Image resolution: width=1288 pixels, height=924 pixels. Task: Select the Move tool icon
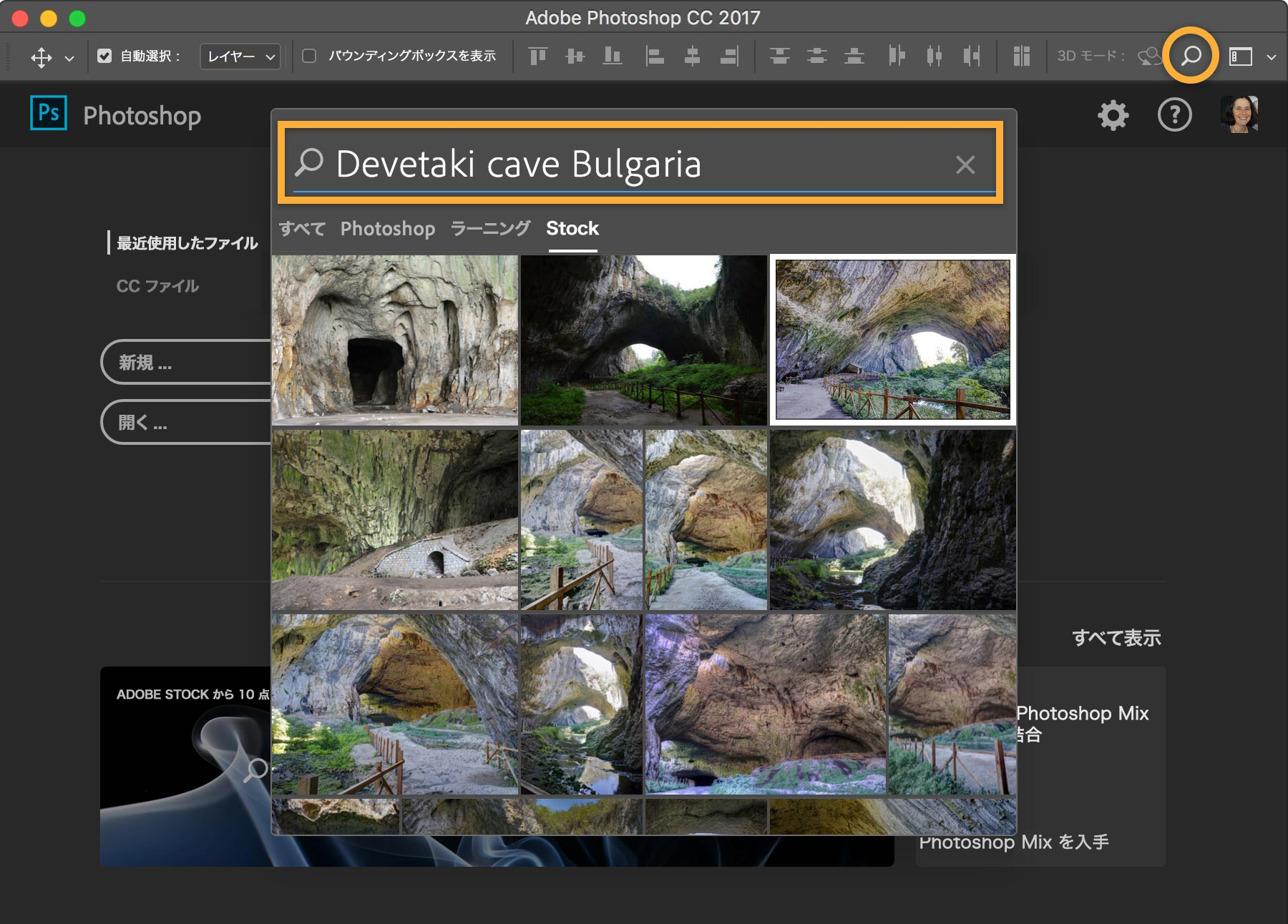(x=42, y=57)
